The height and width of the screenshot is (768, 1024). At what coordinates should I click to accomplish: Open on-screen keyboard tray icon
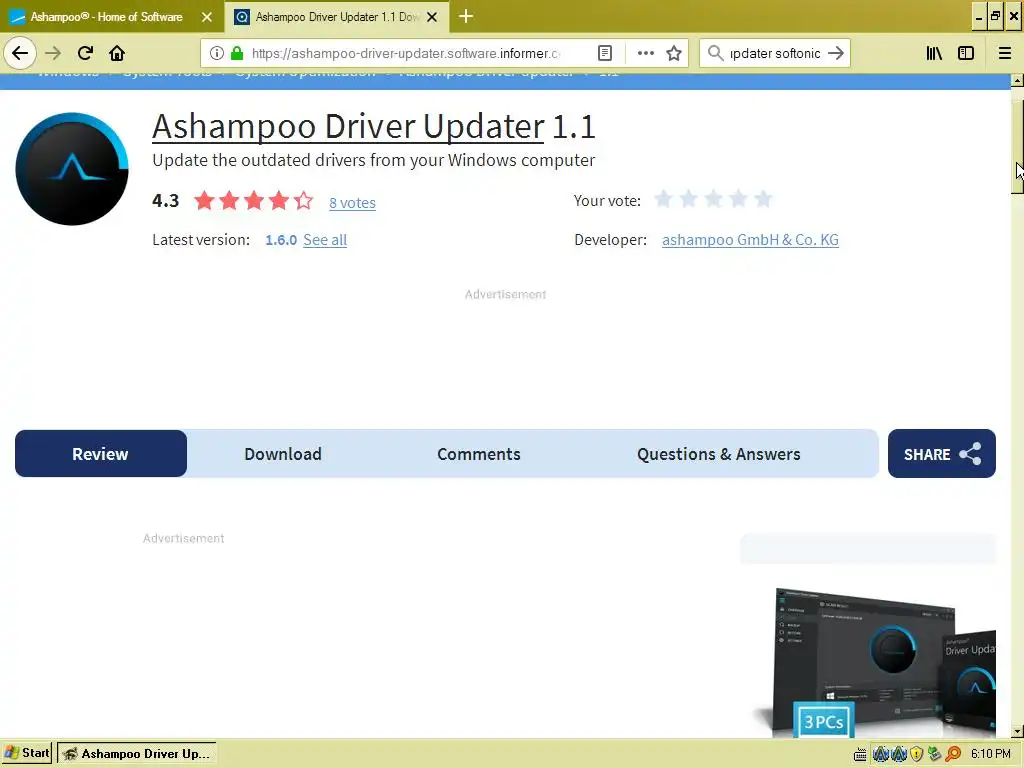pos(860,754)
